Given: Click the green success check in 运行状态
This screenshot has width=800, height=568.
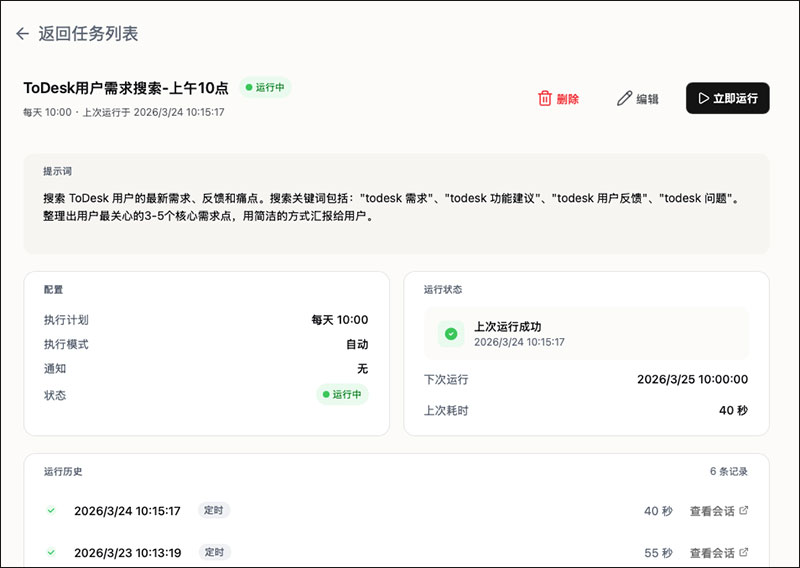Looking at the screenshot, I should pyautogui.click(x=451, y=333).
